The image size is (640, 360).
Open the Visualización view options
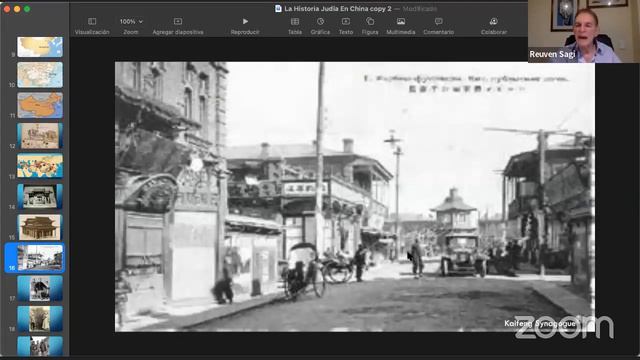click(92, 26)
